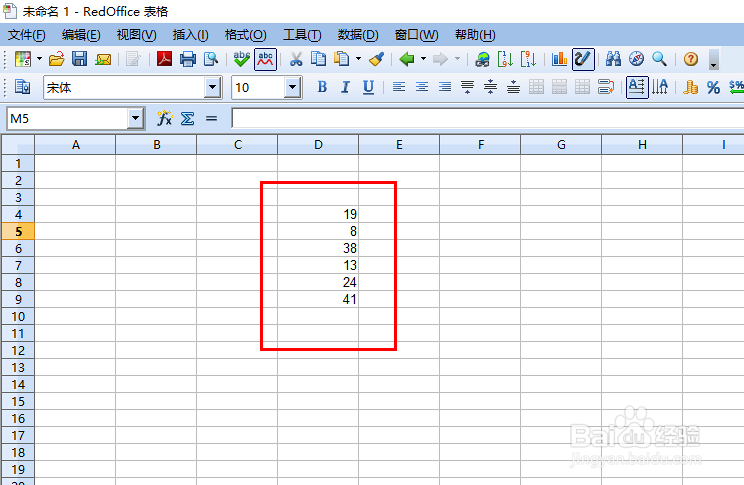Screen dimensions: 744x485
Task: Click the New spreadsheet icon
Action: click(x=23, y=59)
